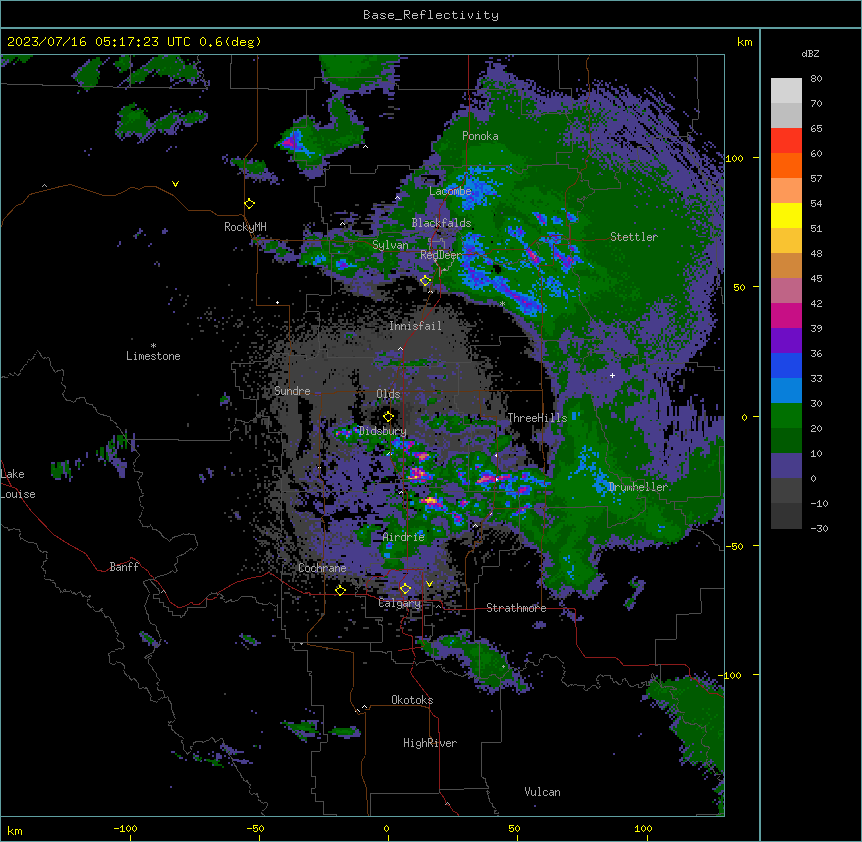Click the Calgary city label
Screen dimensions: 862x842
(x=399, y=603)
